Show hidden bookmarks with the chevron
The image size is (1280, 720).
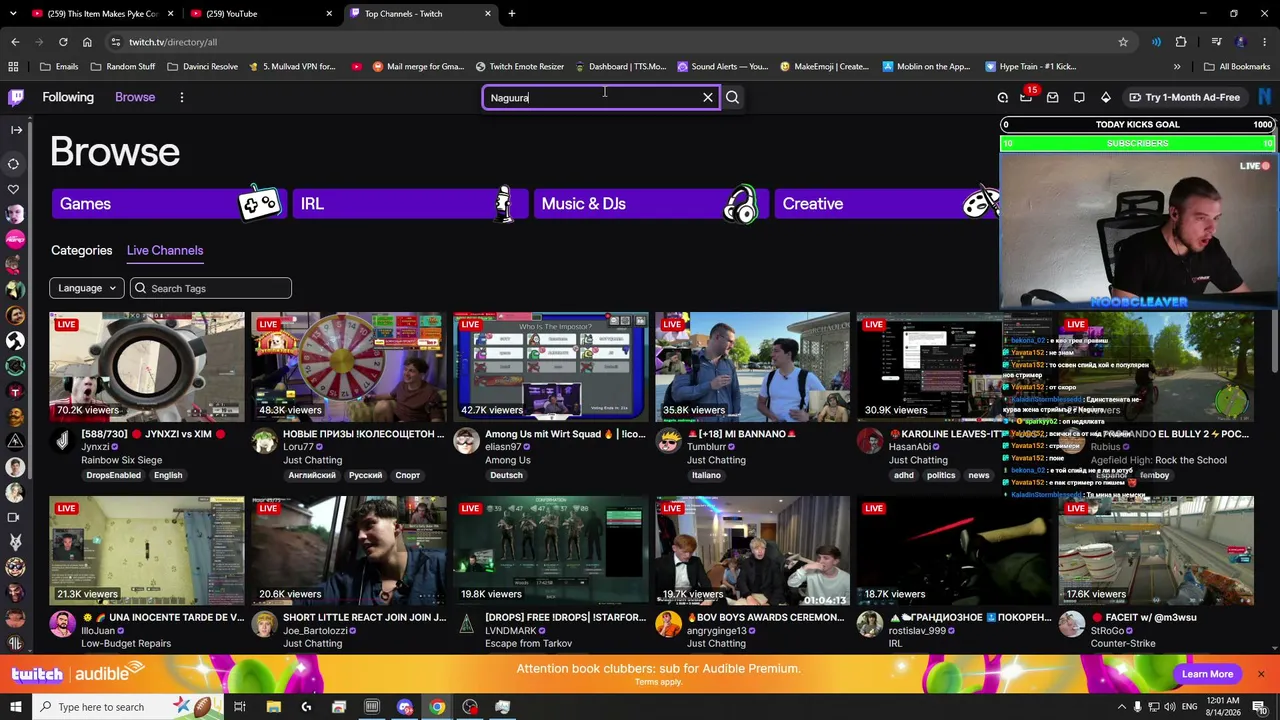(1177, 67)
